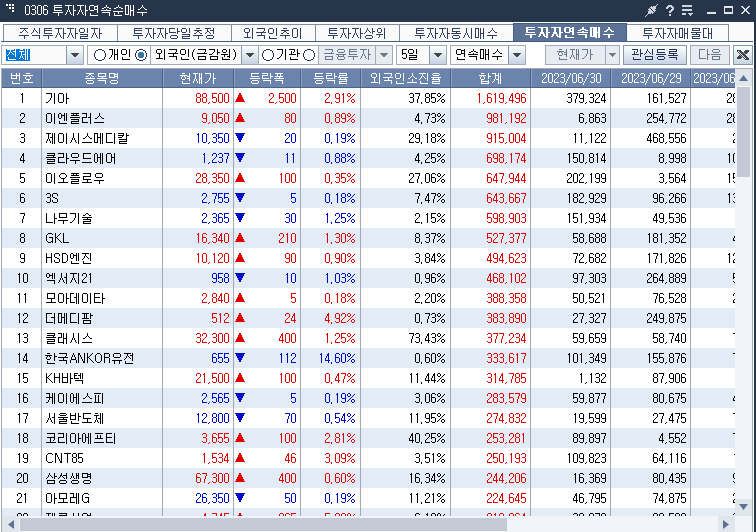
Task: Select stock row KH바텍
Action: (x=368, y=378)
